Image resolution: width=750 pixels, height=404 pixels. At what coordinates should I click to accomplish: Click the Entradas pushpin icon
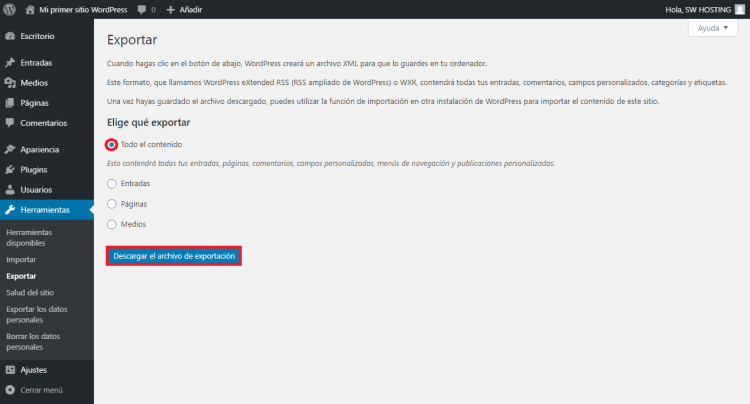(x=10, y=63)
